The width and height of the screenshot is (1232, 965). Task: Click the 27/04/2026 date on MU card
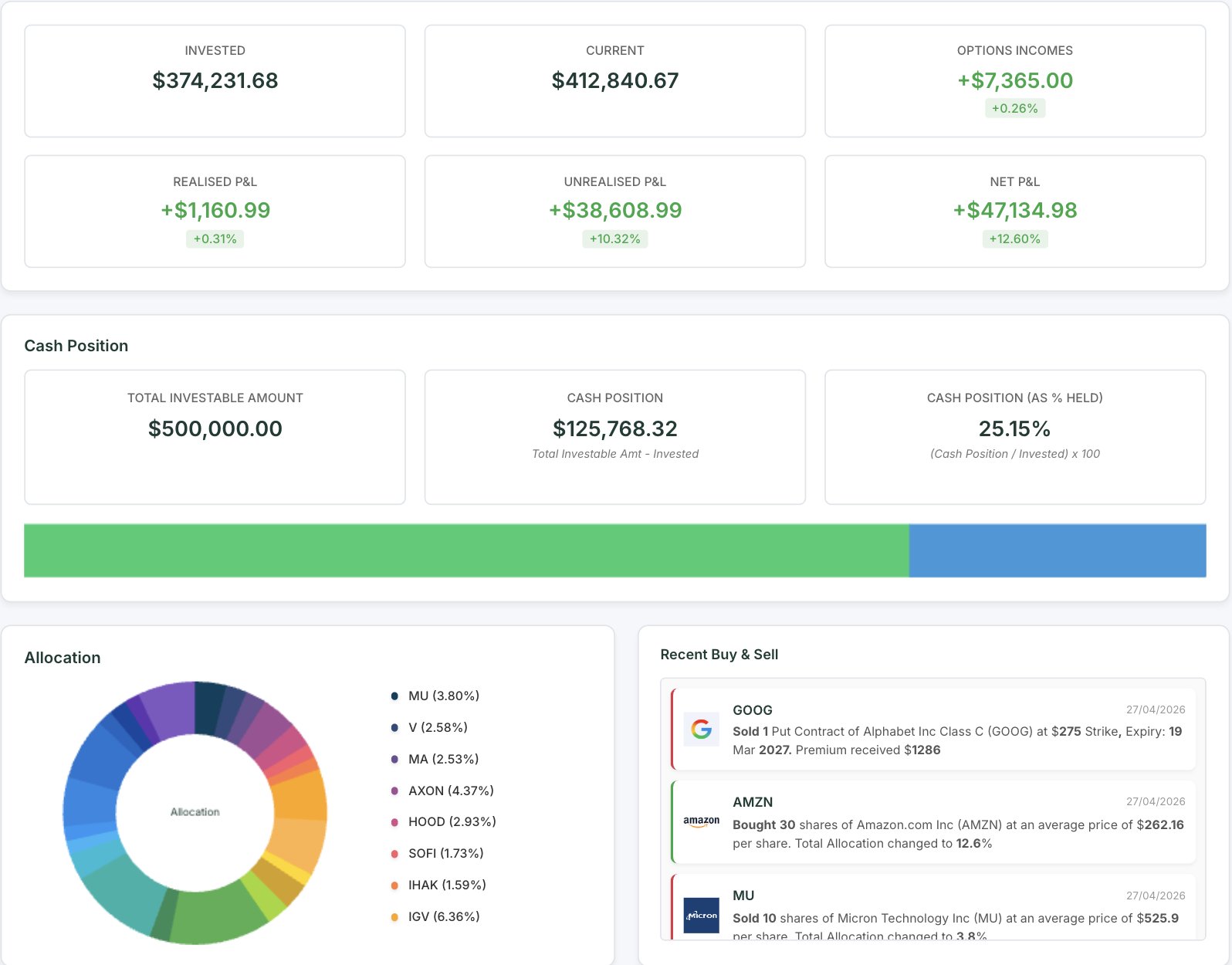(1156, 896)
